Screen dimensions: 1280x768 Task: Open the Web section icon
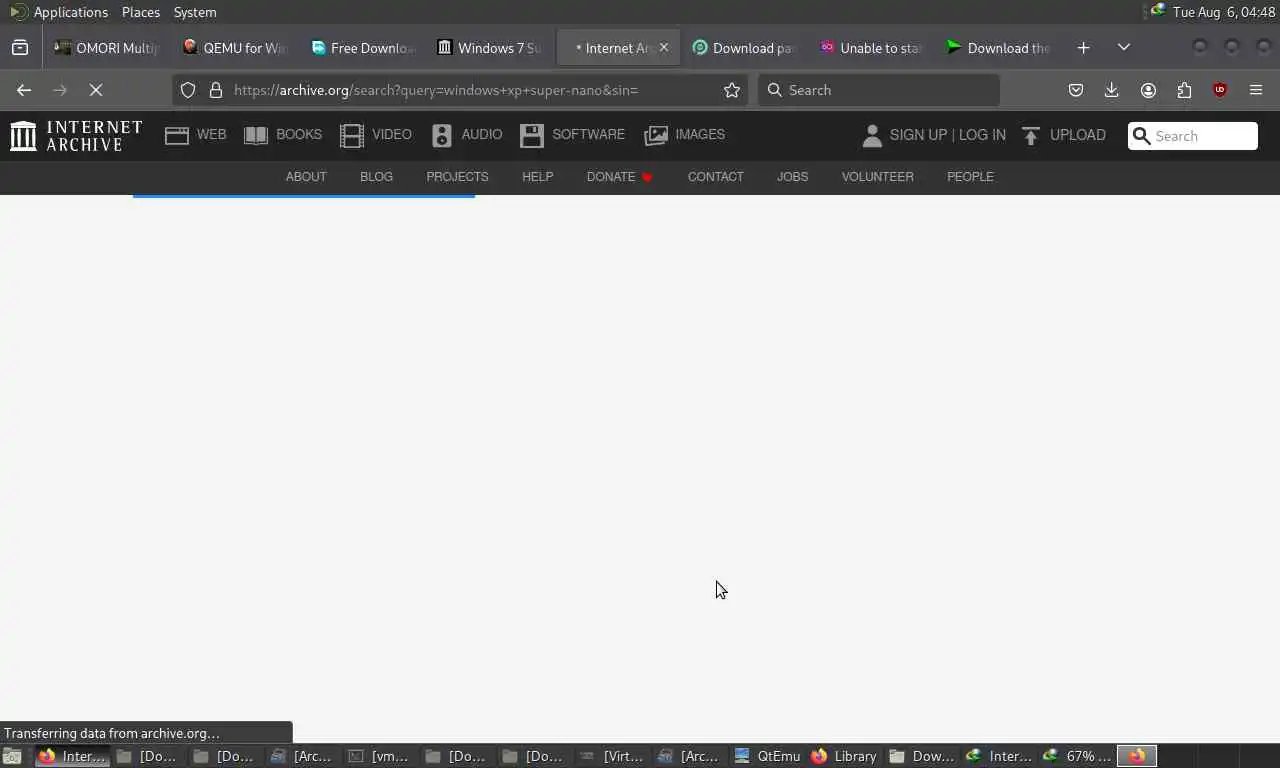[x=177, y=135]
